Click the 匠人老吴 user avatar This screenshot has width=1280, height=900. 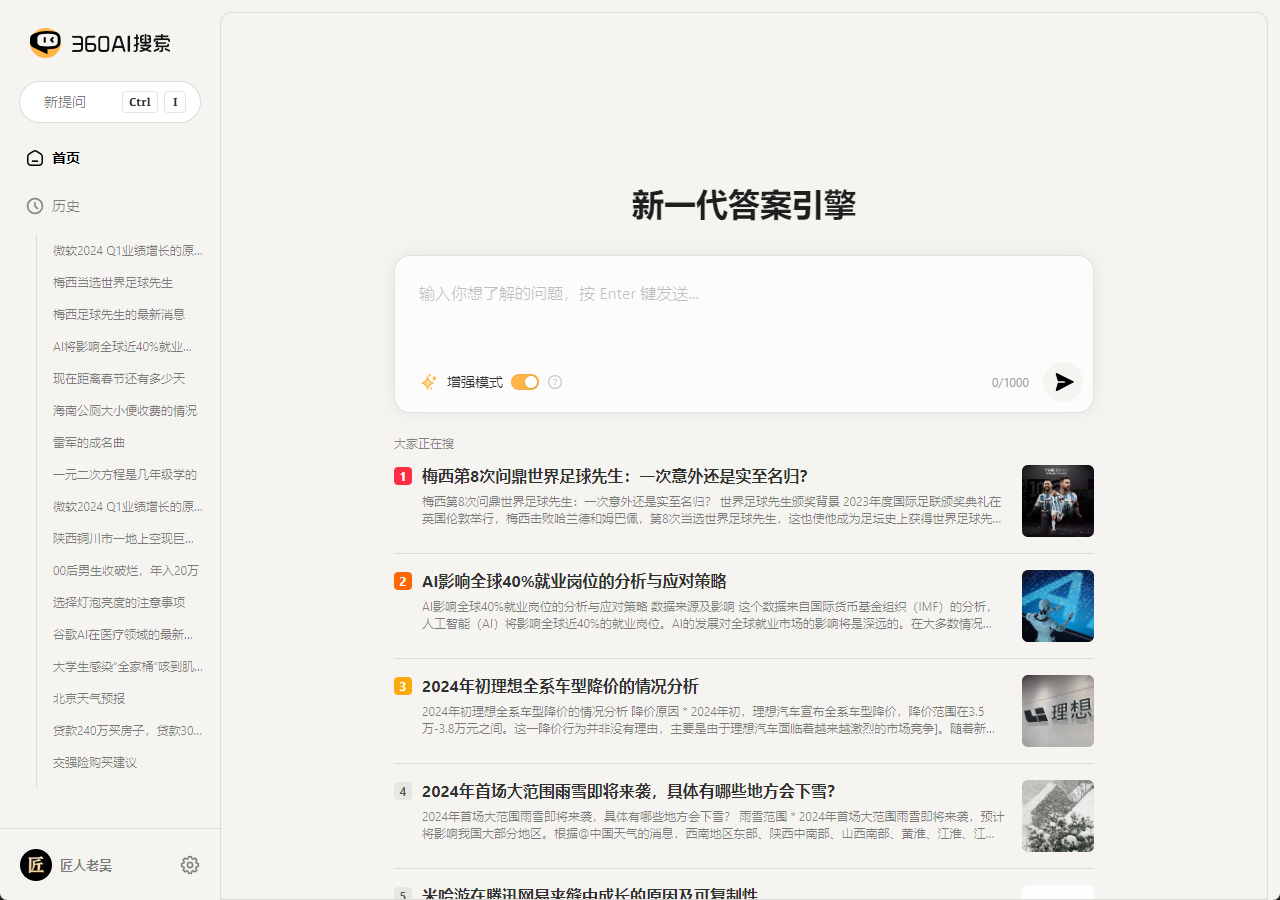click(x=36, y=865)
